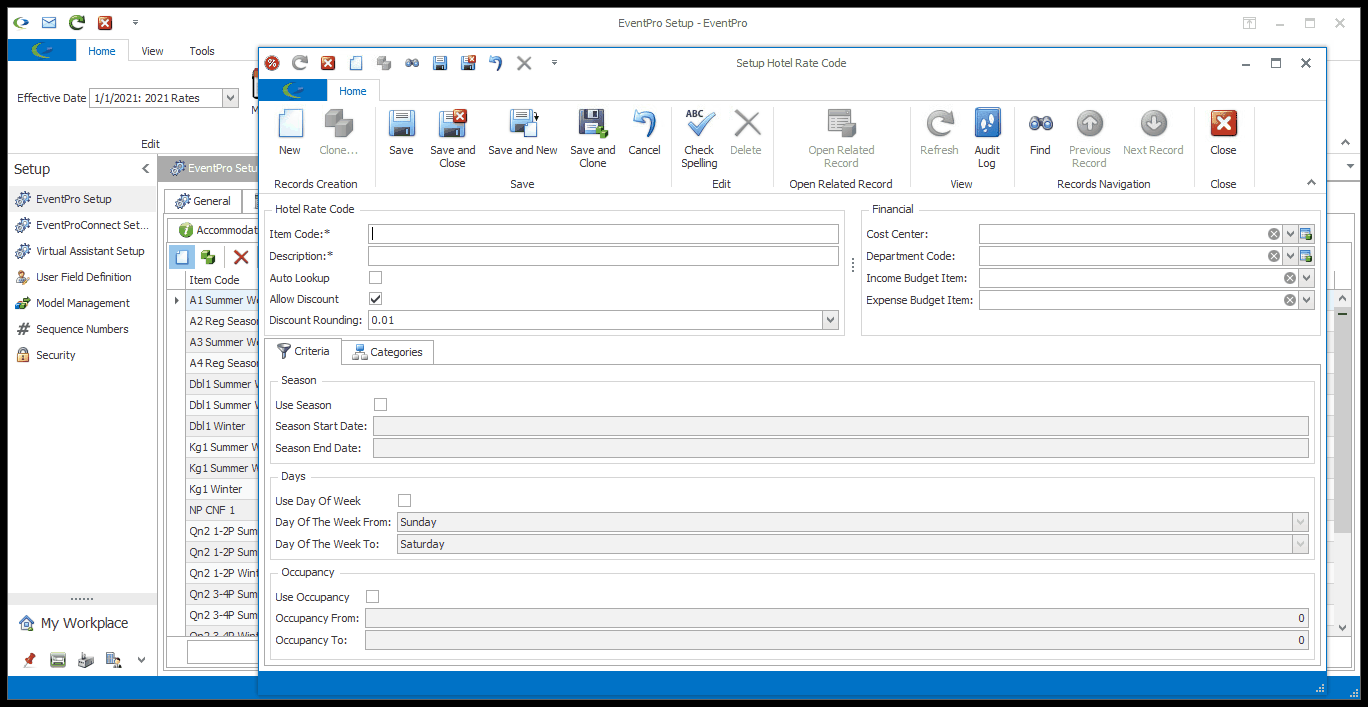This screenshot has width=1368, height=707.
Task: Open the Effective Date dropdown in the EventPro Setup window
Action: click(x=231, y=98)
